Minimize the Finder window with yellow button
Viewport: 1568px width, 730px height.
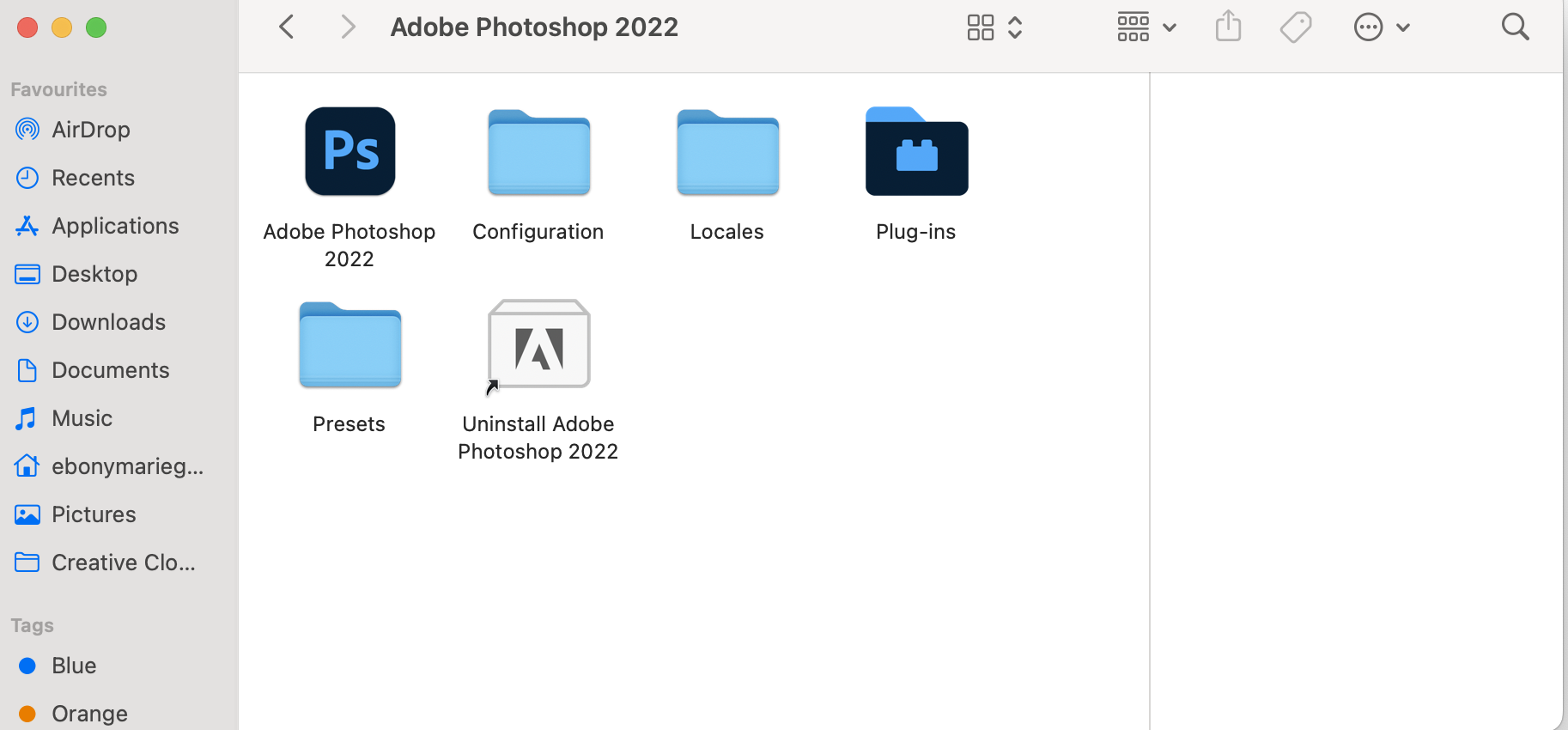62,27
